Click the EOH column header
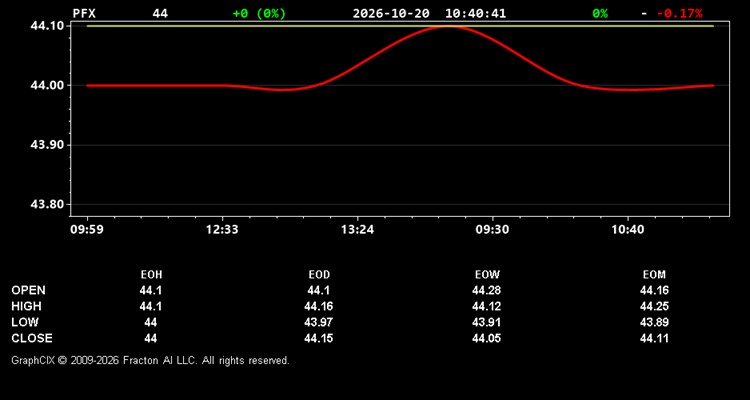The width and height of the screenshot is (750, 400). pos(151,275)
